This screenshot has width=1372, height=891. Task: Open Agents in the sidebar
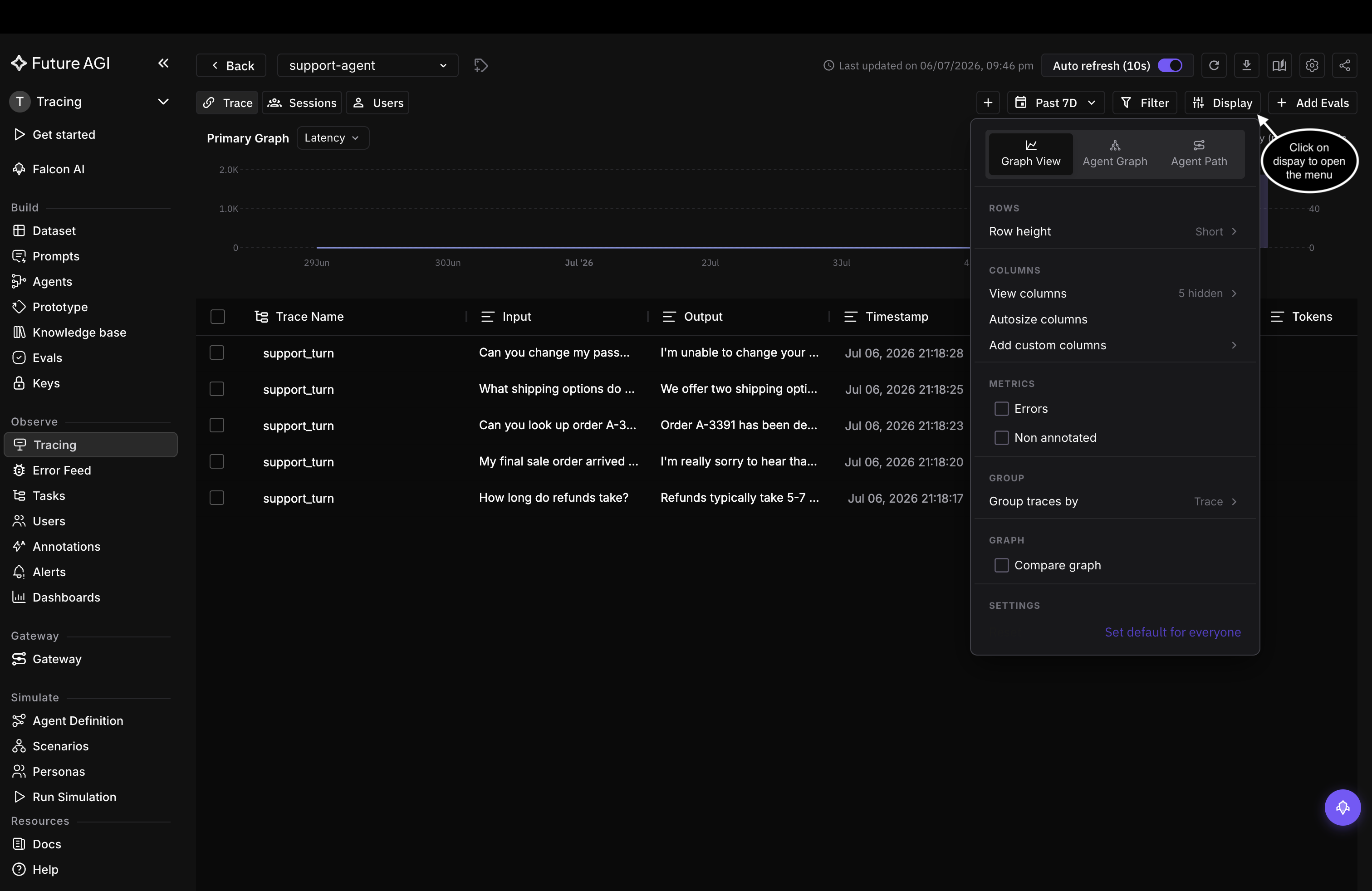point(53,281)
